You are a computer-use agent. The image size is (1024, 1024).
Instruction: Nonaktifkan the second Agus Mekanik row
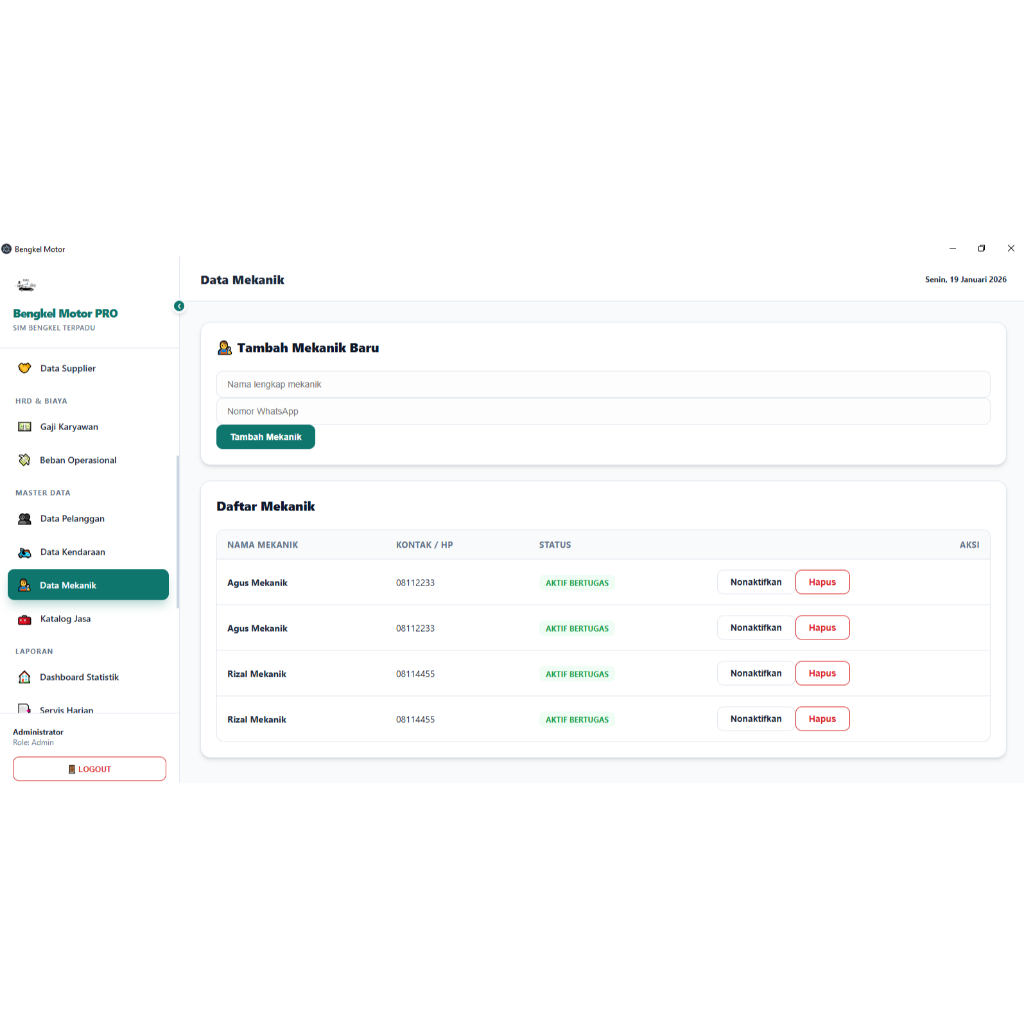pyautogui.click(x=756, y=628)
